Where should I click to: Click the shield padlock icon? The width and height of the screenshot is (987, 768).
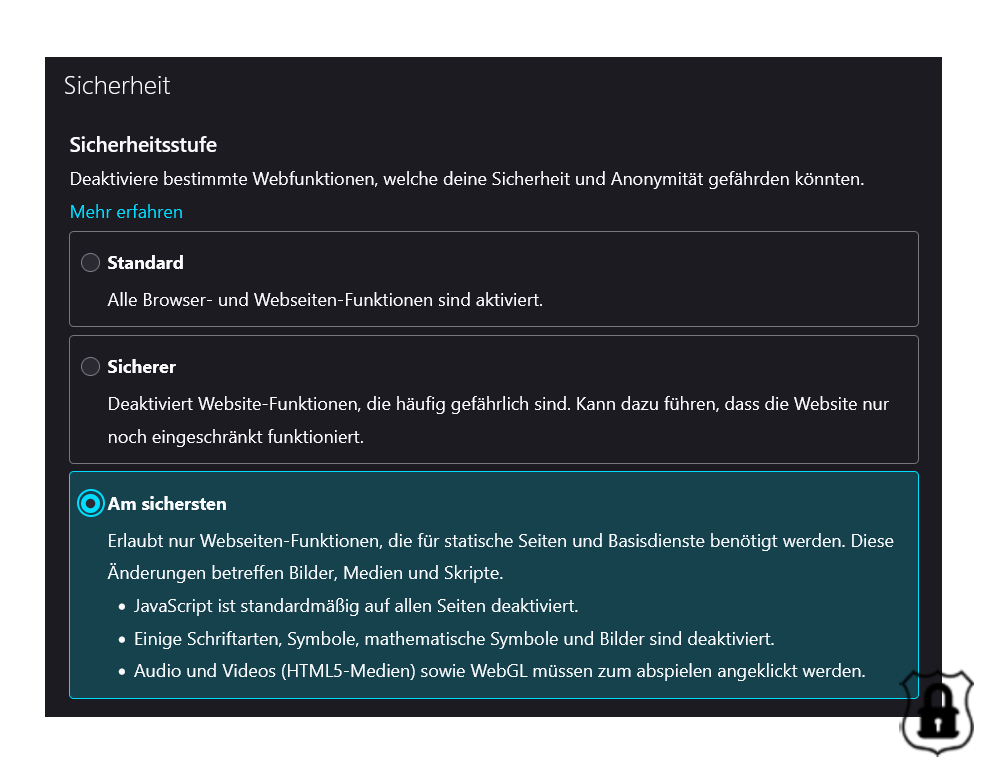click(937, 712)
